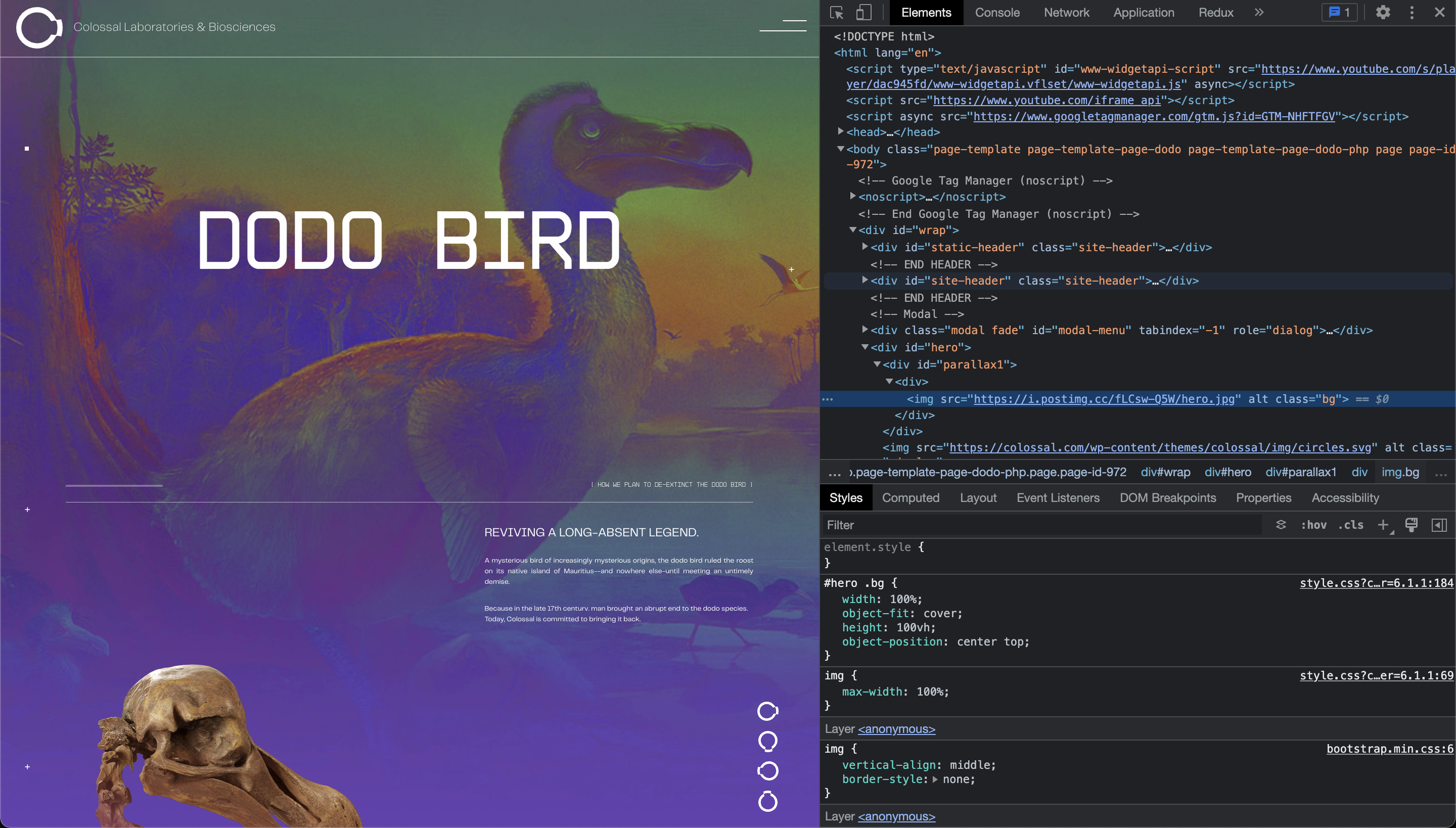Expand the noscript element

click(852, 196)
